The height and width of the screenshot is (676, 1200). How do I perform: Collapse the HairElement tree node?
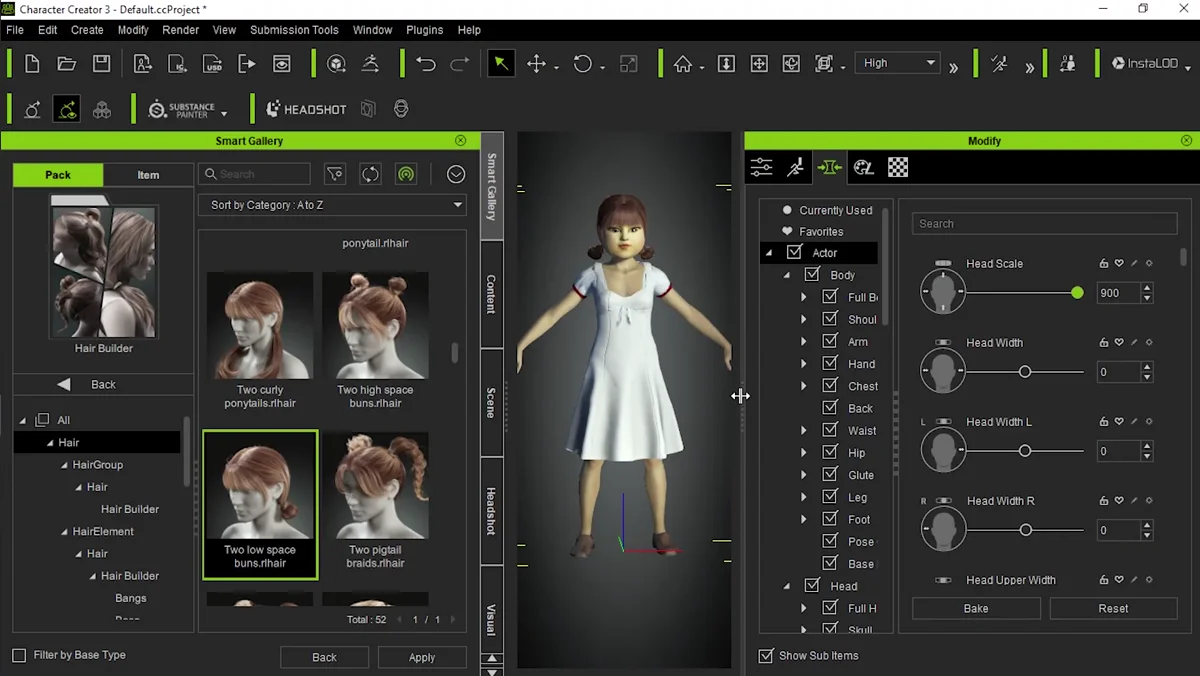(x=64, y=532)
